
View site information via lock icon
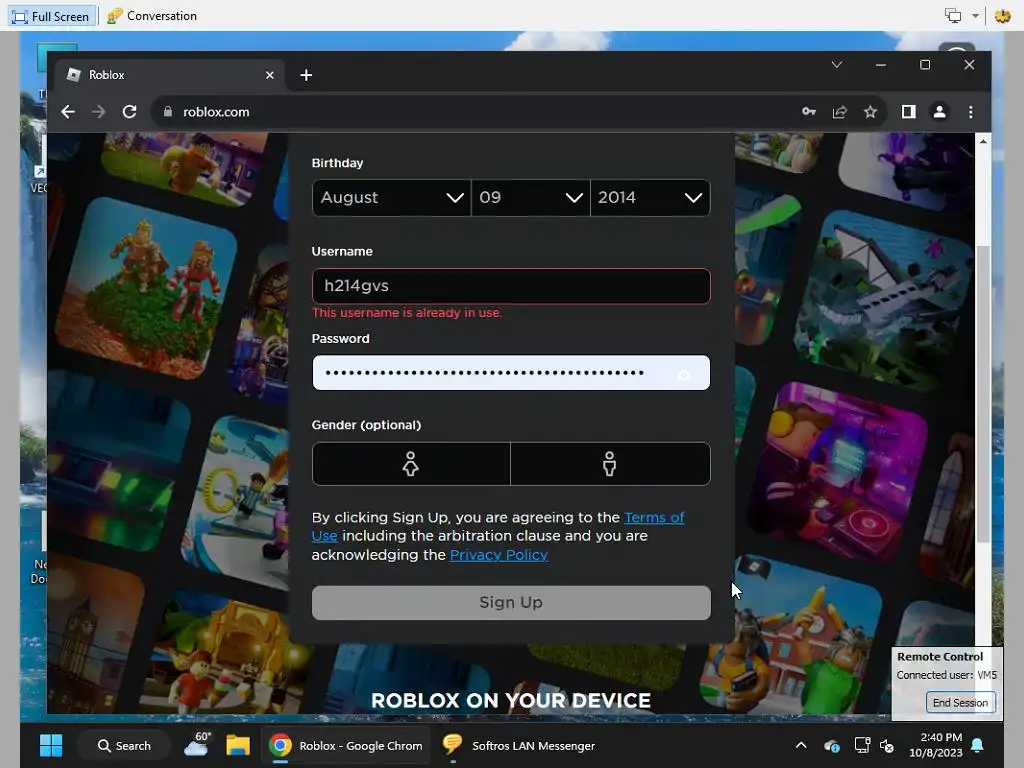coord(168,112)
